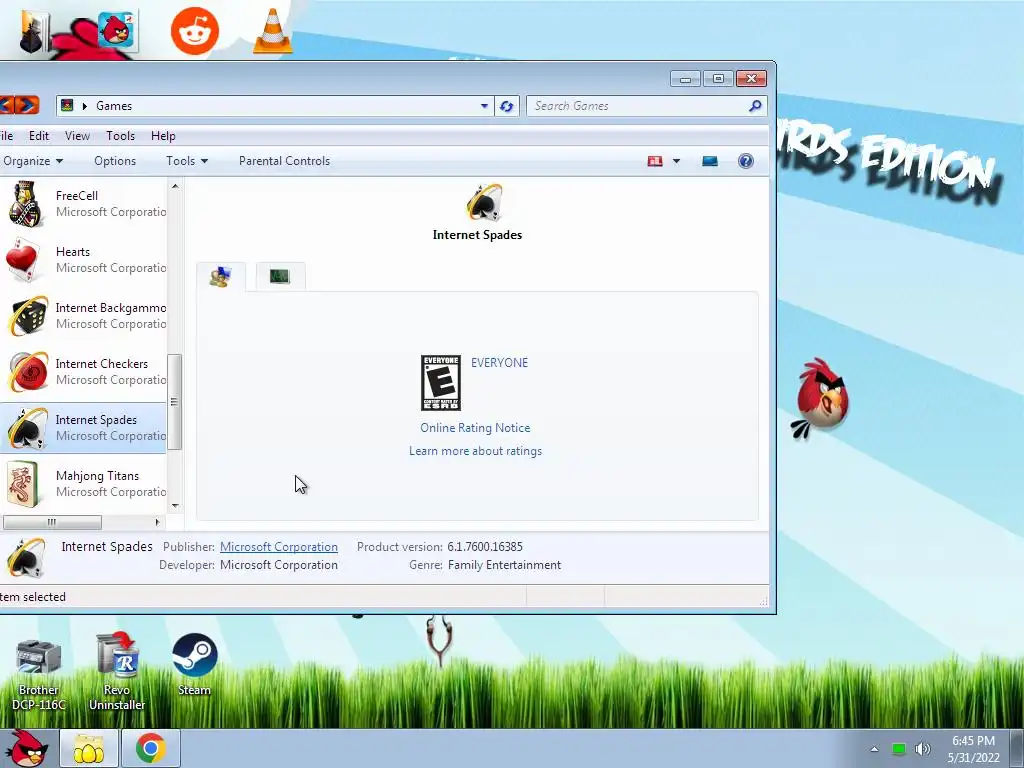
Task: Open the folder icon on taskbar
Action: pos(89,748)
